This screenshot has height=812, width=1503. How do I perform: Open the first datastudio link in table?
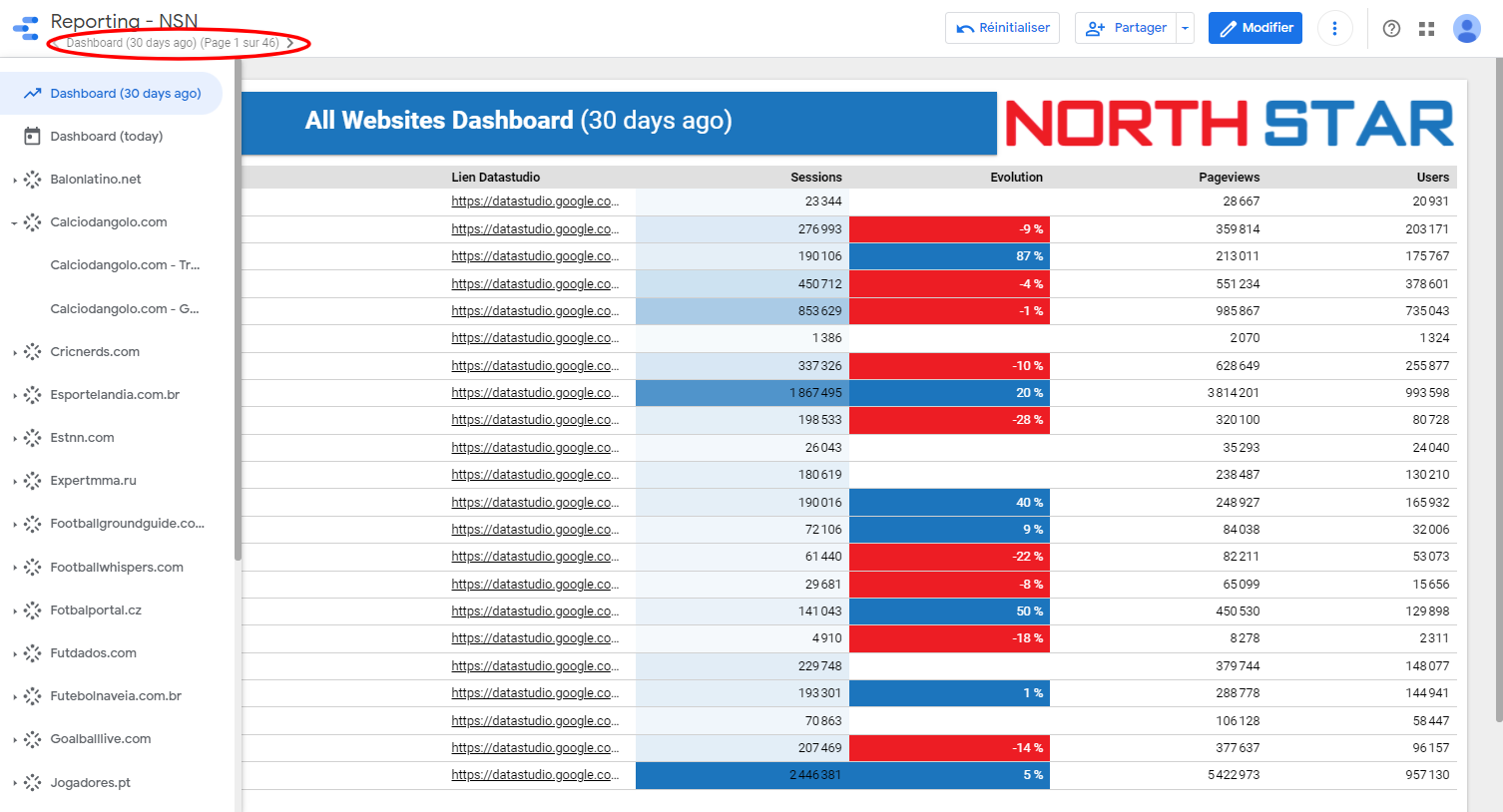[x=534, y=202]
